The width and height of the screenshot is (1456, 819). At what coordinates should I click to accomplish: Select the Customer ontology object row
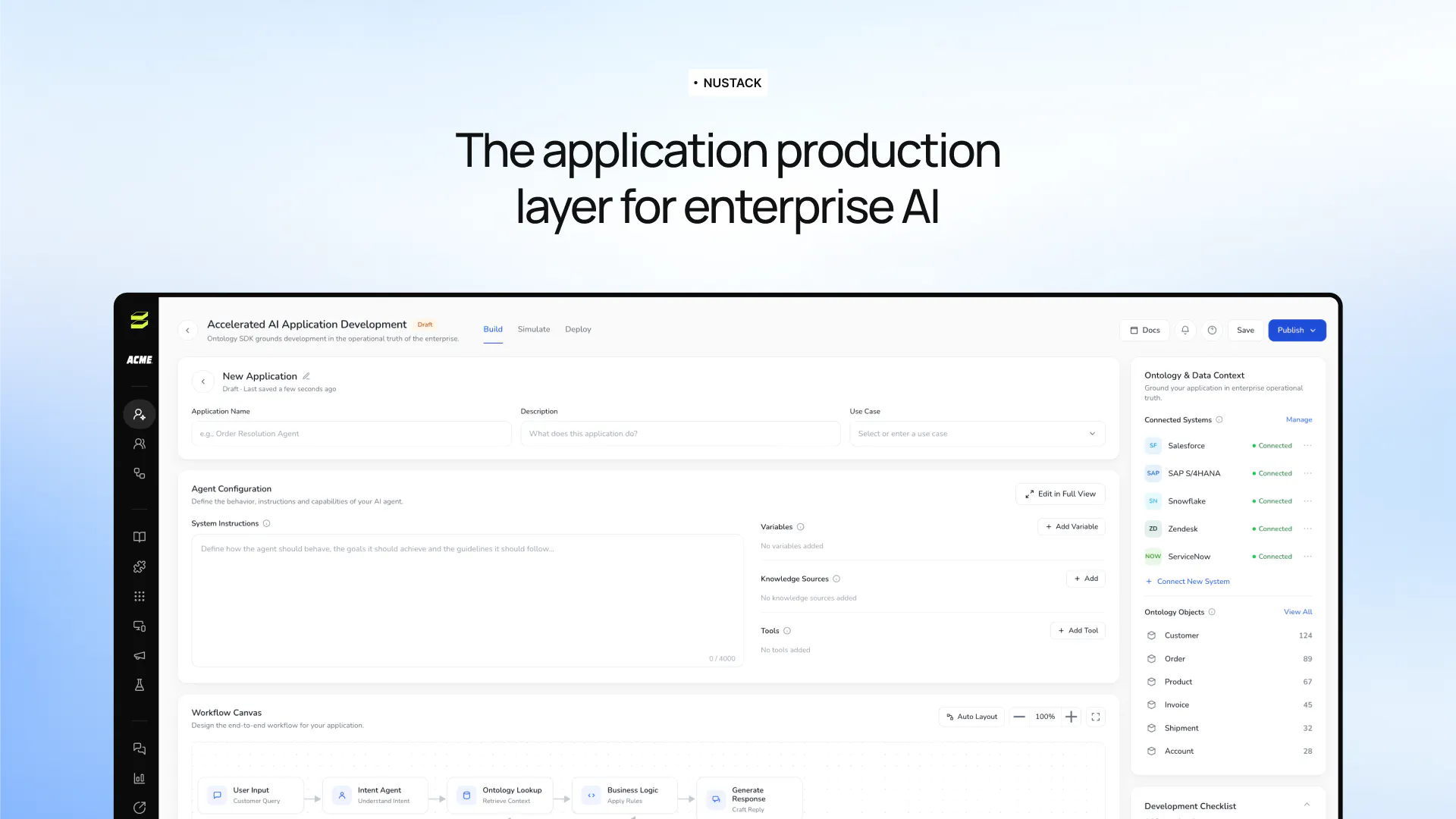[x=1228, y=635]
